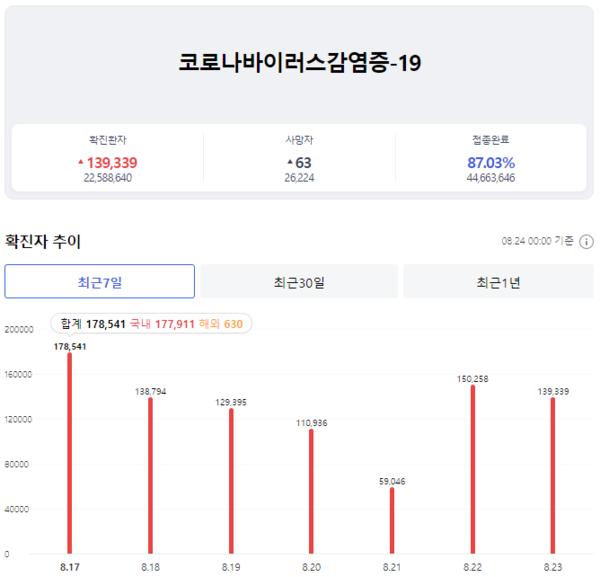Click the 접종완료 rate 87.03%
600x577 pixels.
tap(491, 163)
